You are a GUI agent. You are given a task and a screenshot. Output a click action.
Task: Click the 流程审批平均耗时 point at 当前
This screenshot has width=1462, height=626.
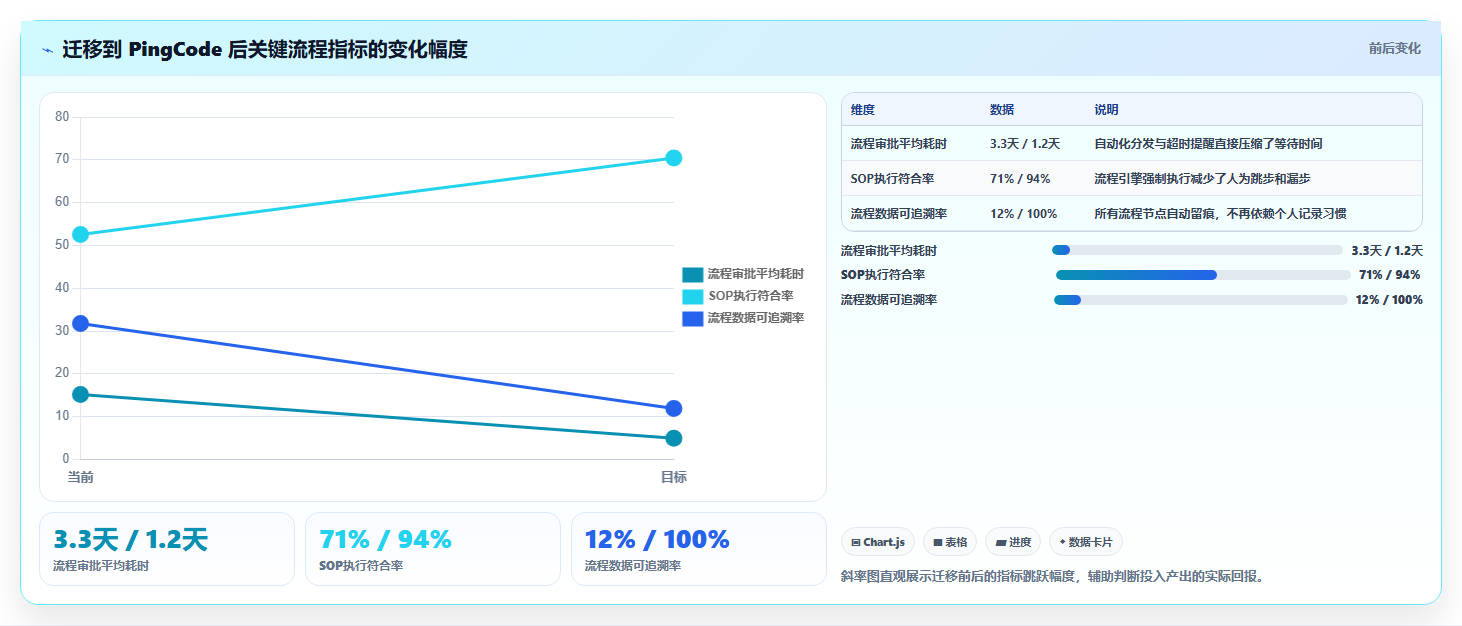(x=81, y=395)
